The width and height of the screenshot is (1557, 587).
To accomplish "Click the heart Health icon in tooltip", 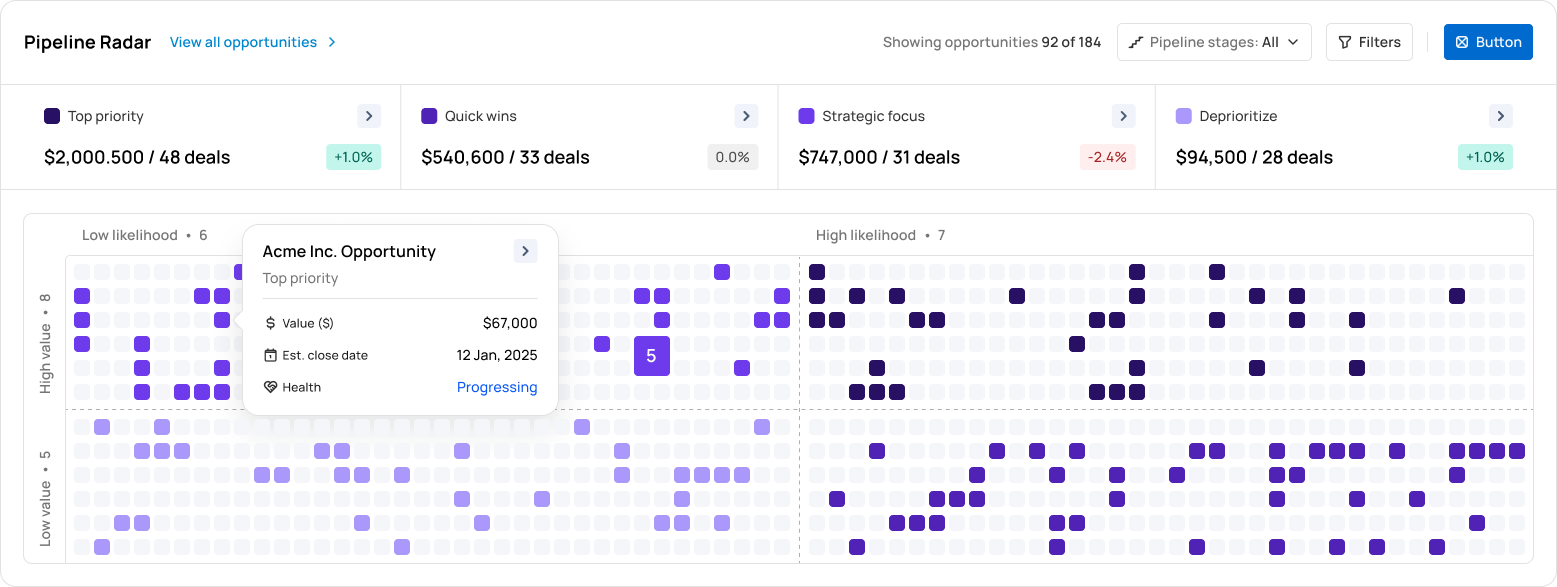I will [x=270, y=387].
